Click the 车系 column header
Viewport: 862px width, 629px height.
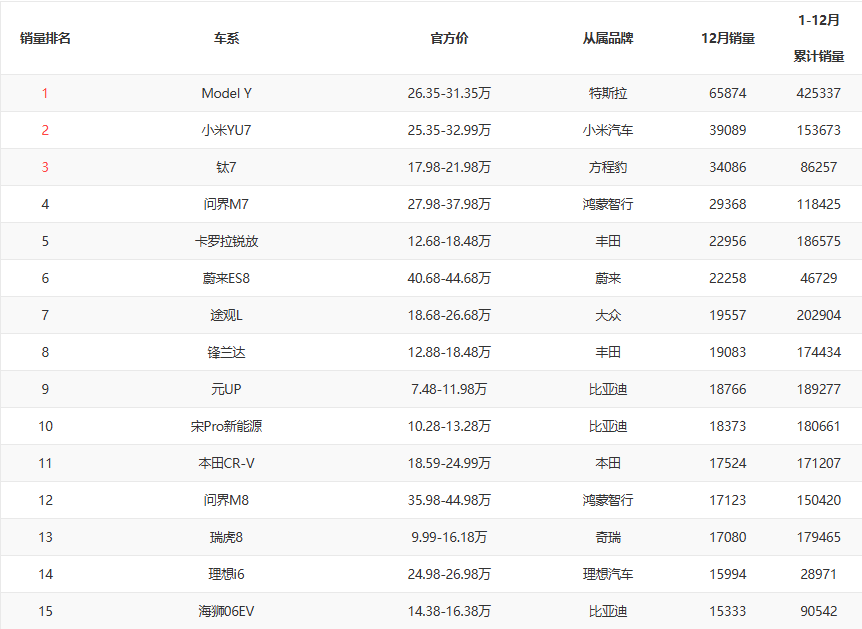coord(226,38)
